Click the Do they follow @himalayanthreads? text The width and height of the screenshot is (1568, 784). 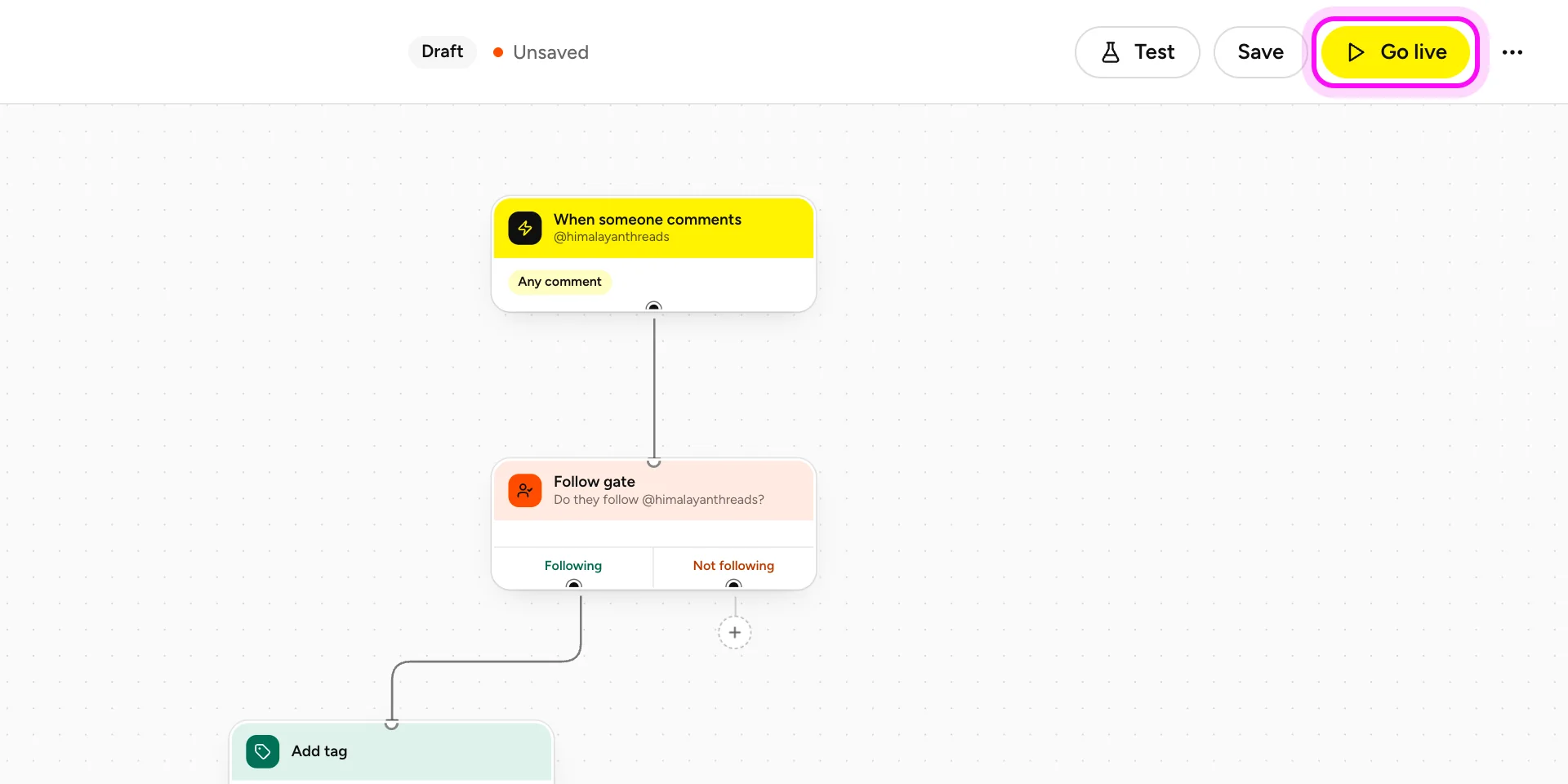(659, 500)
